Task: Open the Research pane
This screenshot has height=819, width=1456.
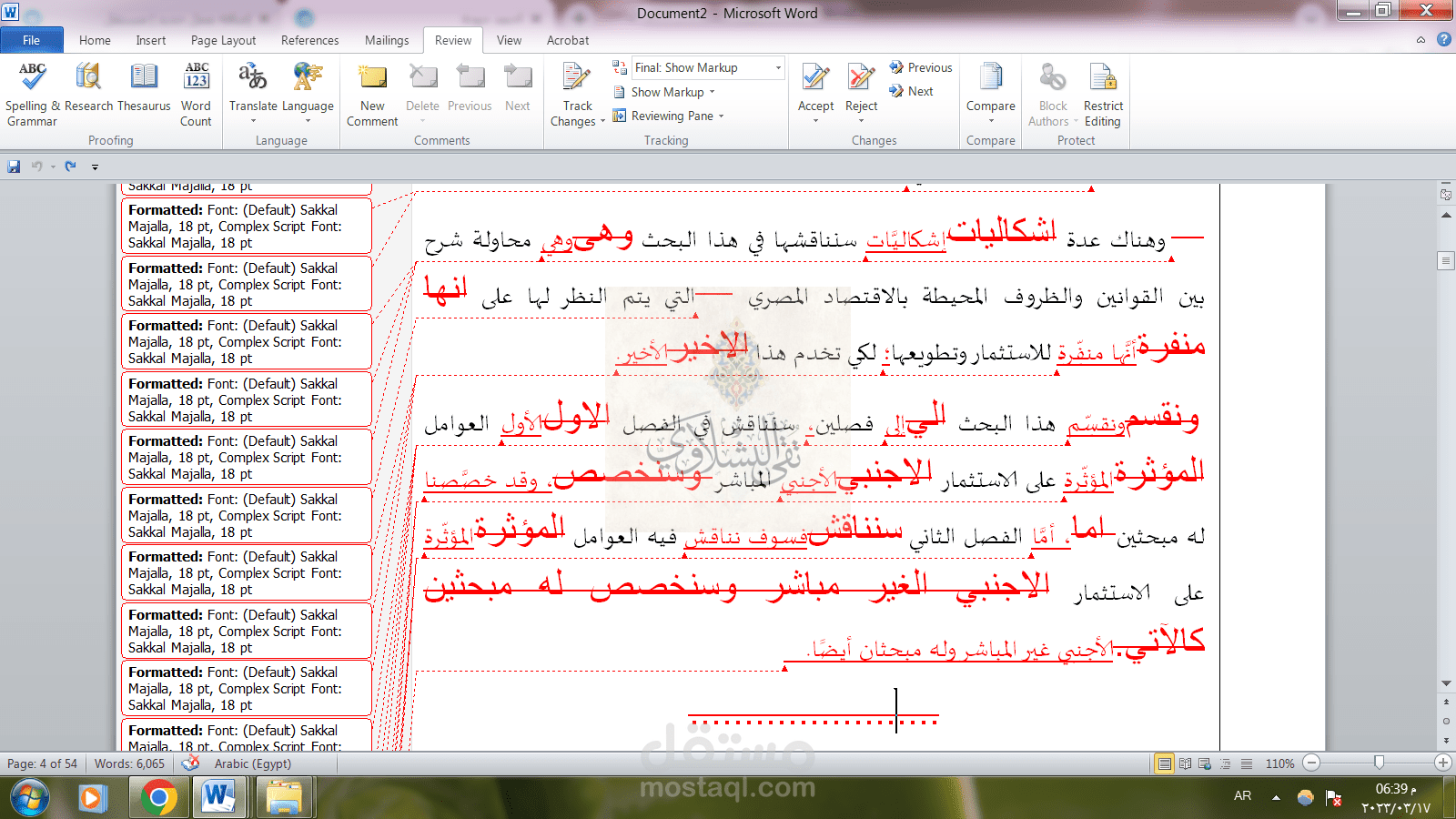Action: pos(88,87)
